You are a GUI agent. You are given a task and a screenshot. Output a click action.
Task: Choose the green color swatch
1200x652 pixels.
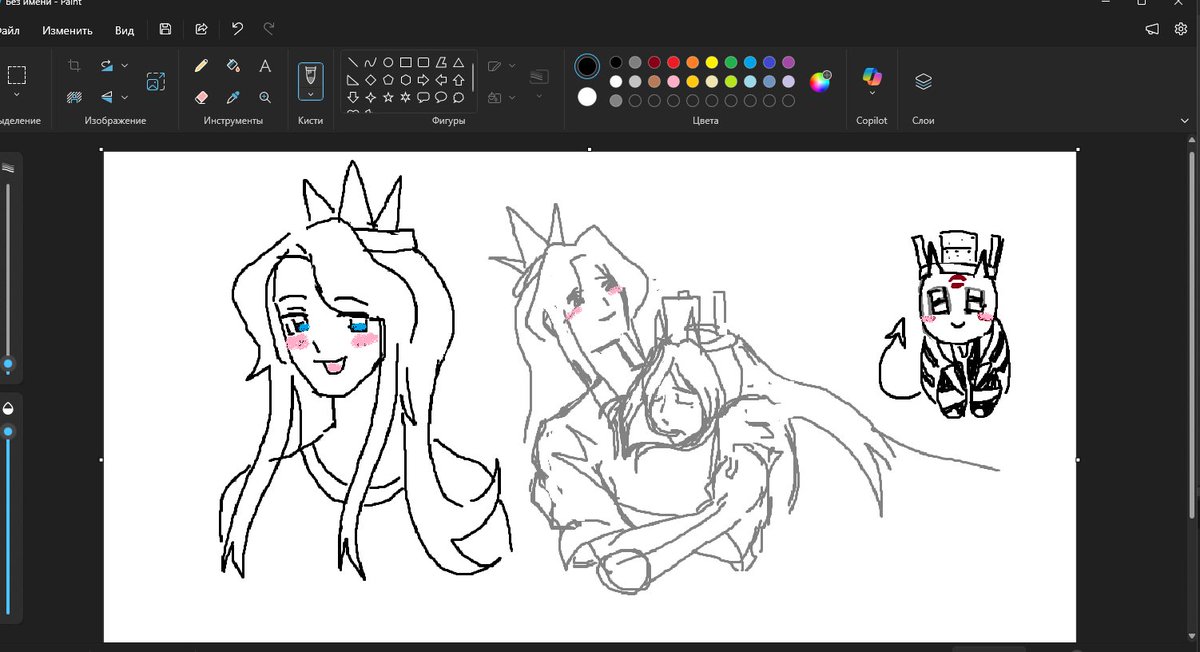pos(731,63)
